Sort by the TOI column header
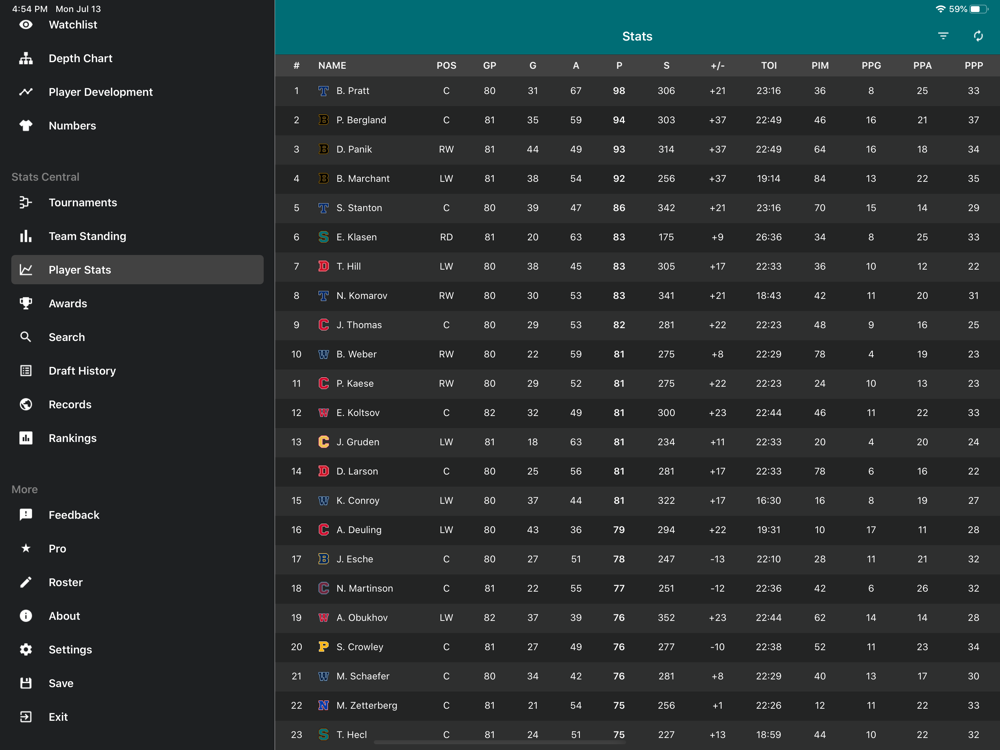The image size is (1000, 750). [768, 66]
